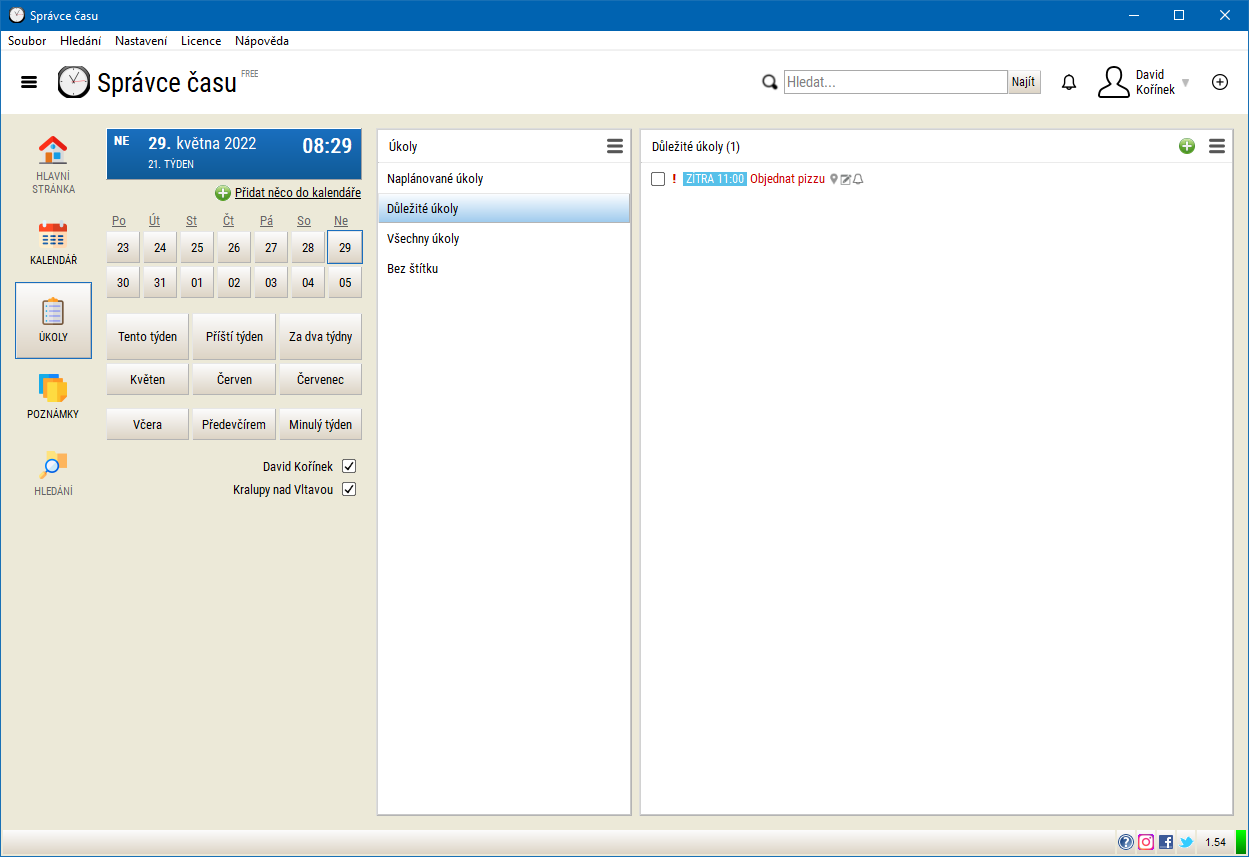Toggle the David Kořínek checkbox

pos(349,466)
